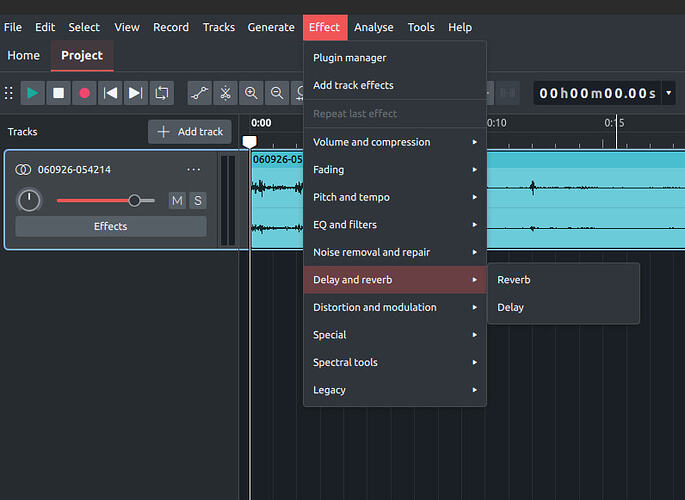Mute the track with the M button
Image resolution: width=685 pixels, height=500 pixels.
(177, 200)
